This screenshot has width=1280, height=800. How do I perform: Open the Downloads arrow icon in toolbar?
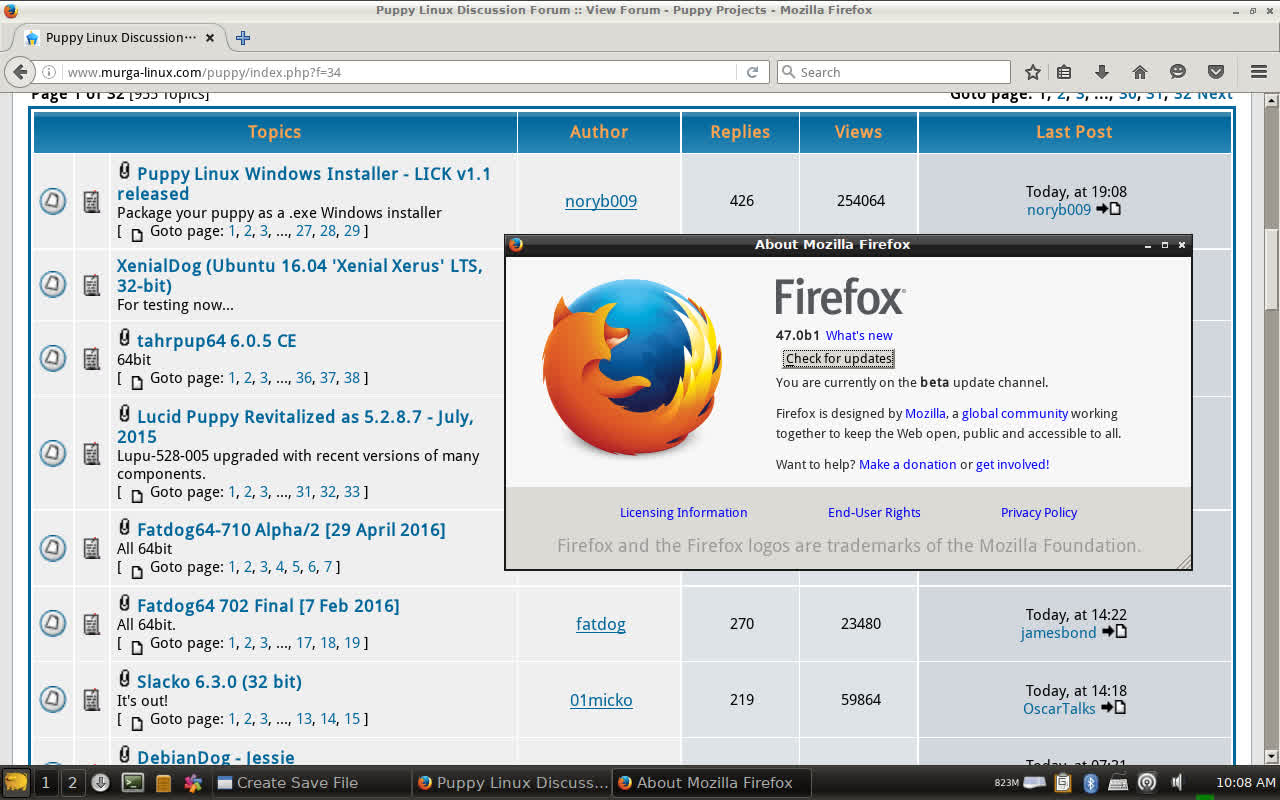1102,72
